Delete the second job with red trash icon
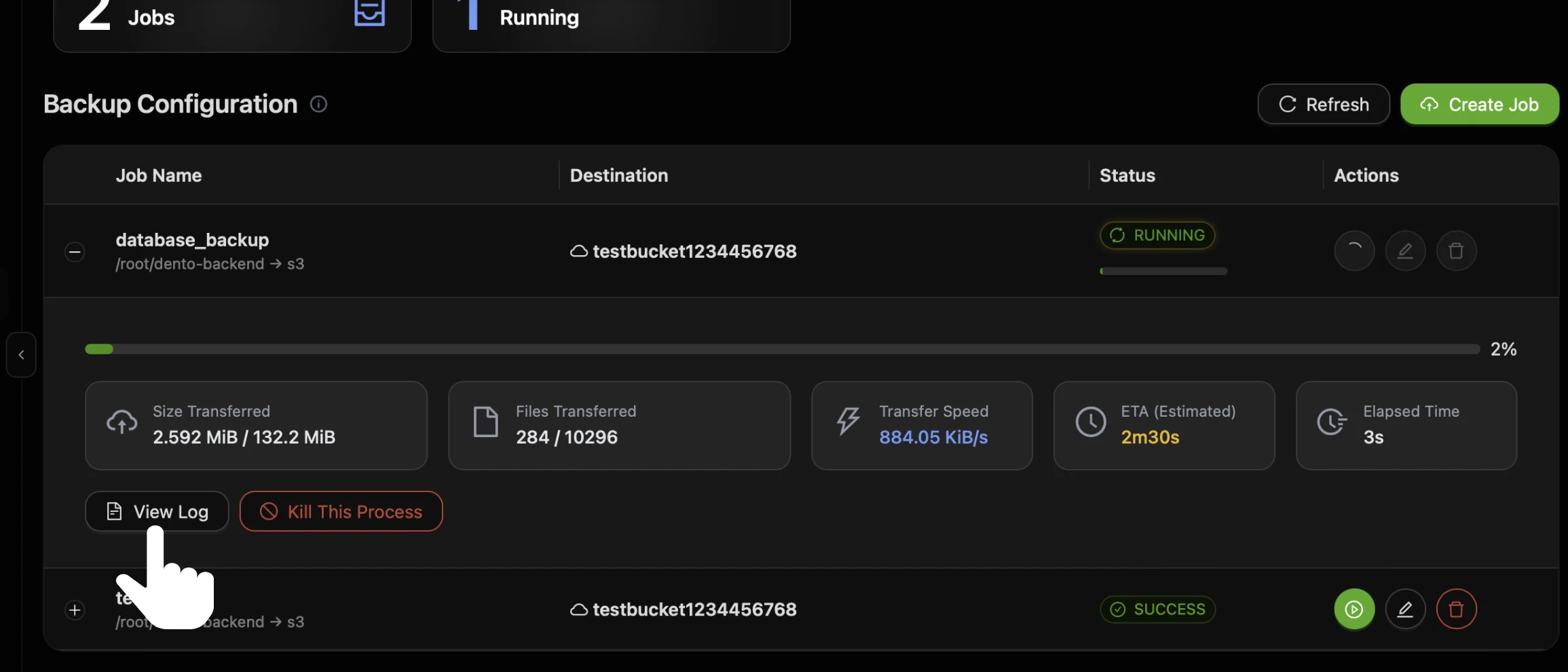 click(1456, 609)
